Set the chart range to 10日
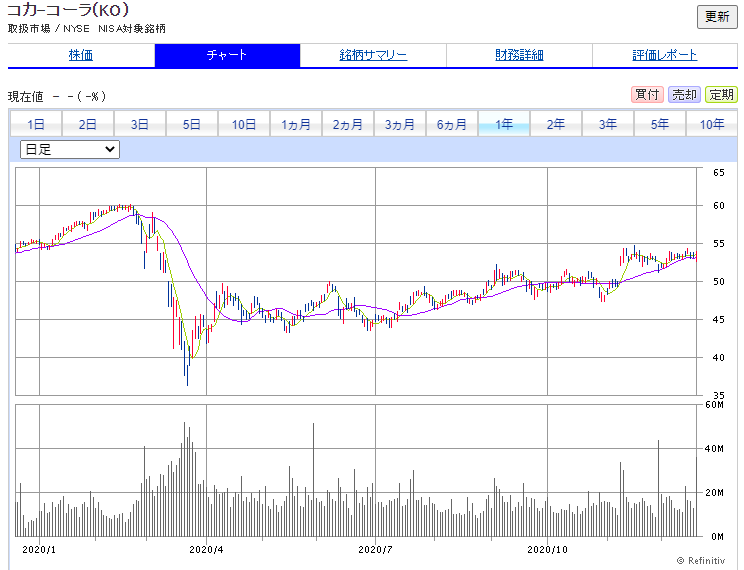The height and width of the screenshot is (570, 744). pyautogui.click(x=244, y=124)
